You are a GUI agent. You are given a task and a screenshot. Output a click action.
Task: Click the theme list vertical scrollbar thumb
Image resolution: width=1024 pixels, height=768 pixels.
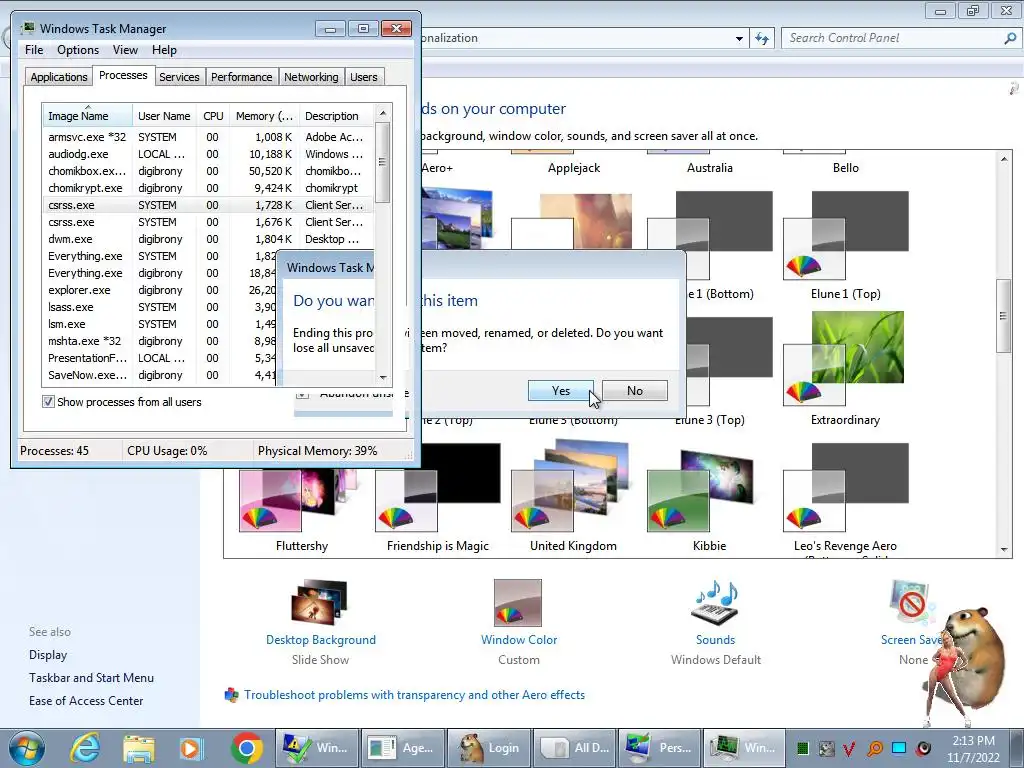pos(1004,316)
